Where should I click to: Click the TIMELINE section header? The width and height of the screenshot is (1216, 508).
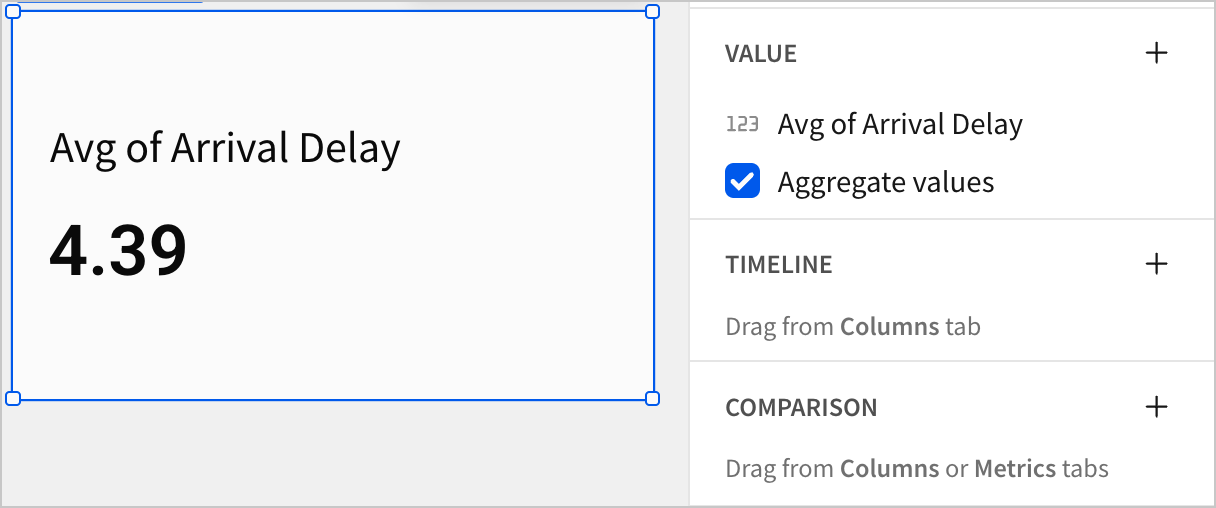click(x=779, y=265)
